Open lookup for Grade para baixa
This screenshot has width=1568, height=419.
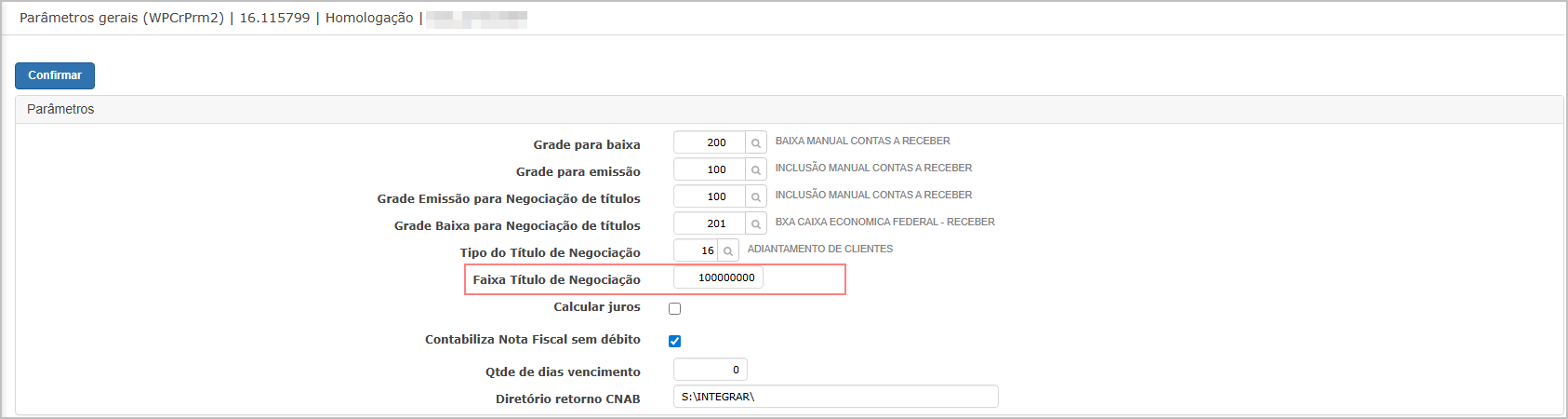(x=756, y=142)
